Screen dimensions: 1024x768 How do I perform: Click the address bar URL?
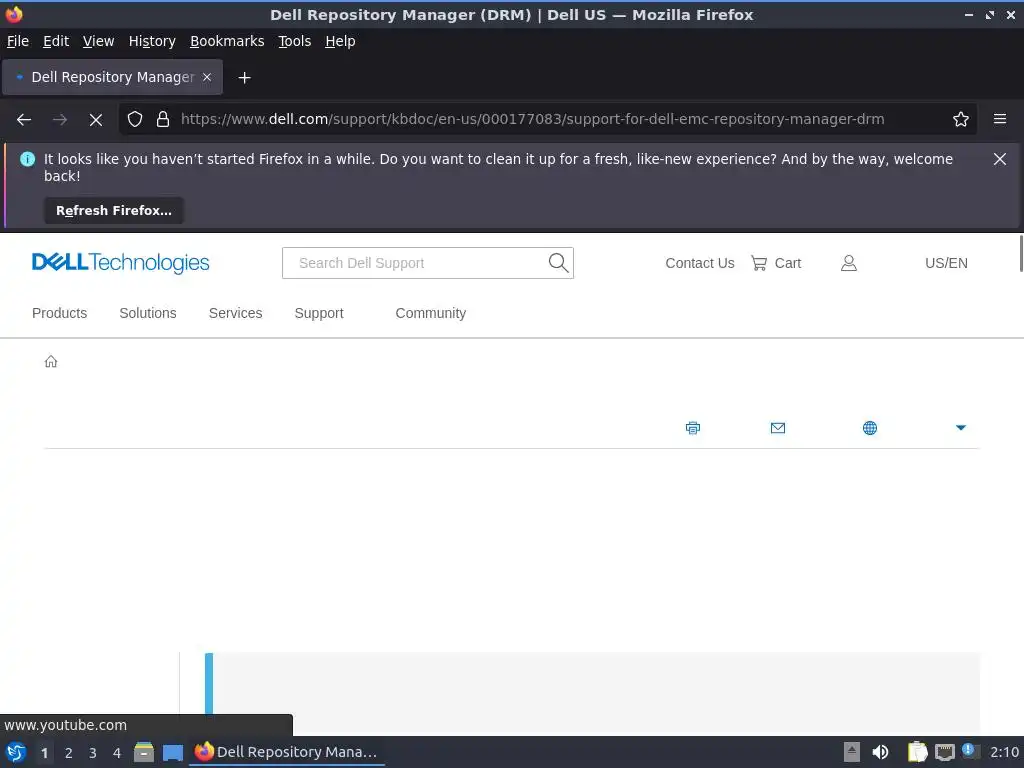point(532,120)
